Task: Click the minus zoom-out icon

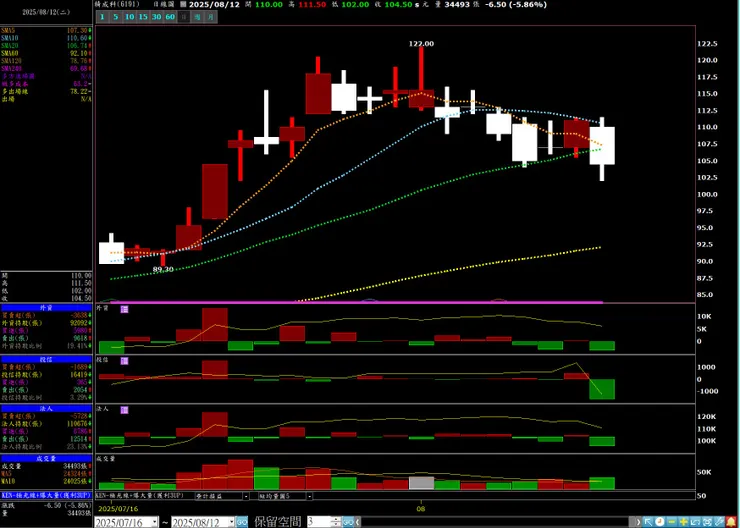Action: pos(672,522)
